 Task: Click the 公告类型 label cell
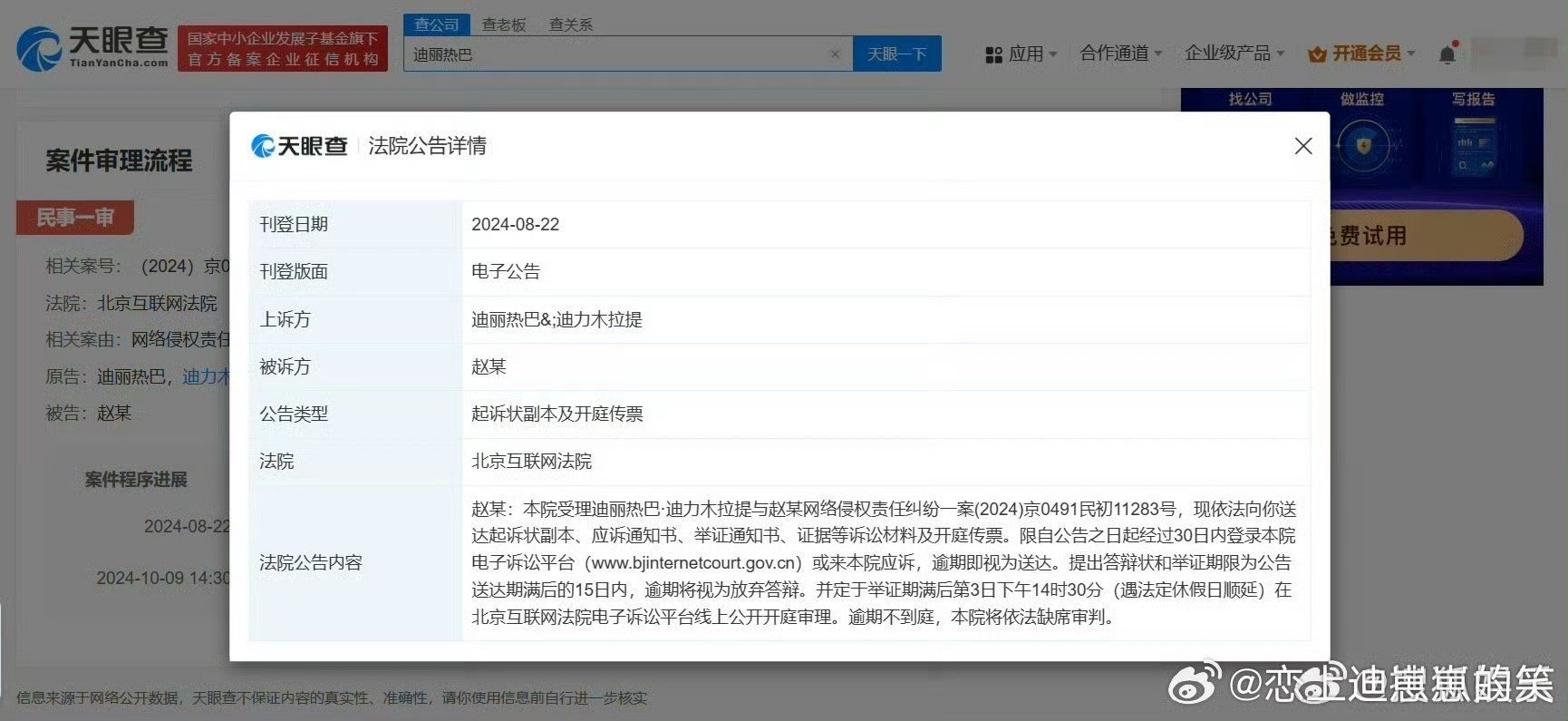coord(355,414)
